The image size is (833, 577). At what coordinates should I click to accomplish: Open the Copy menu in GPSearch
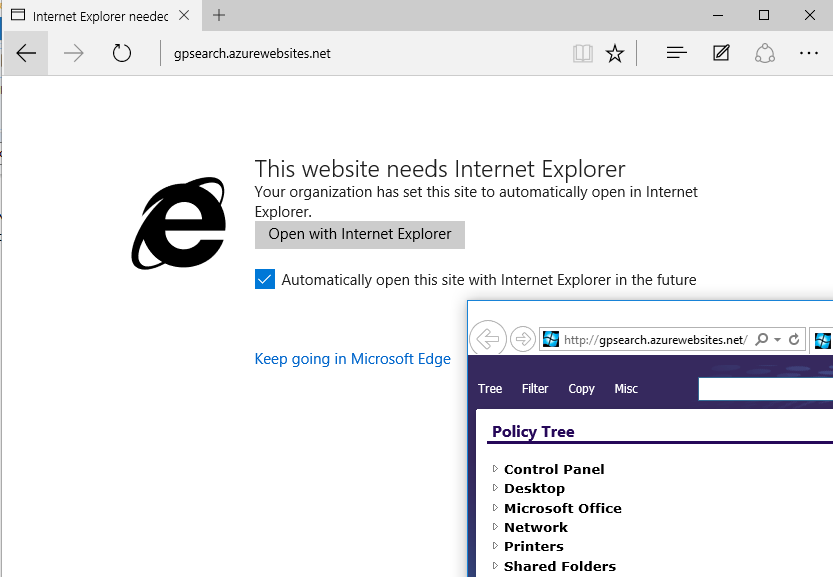pos(581,389)
